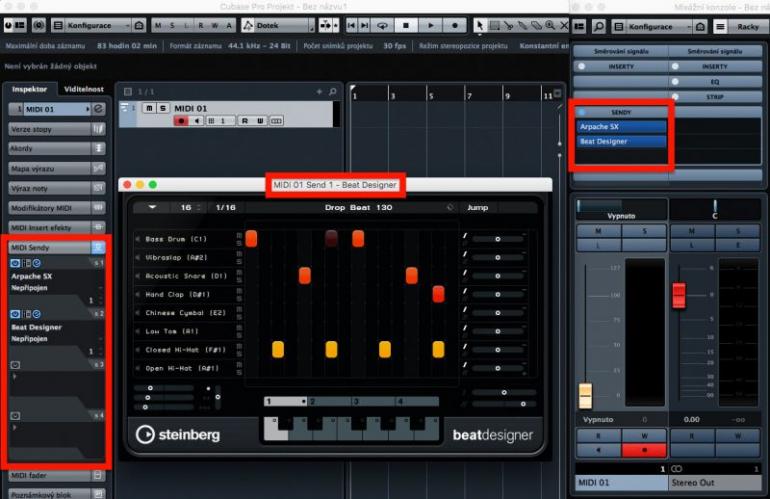The height and width of the screenshot is (499, 770).
Task: Expand the SENDY rack in mixer
Action: click(x=621, y=112)
